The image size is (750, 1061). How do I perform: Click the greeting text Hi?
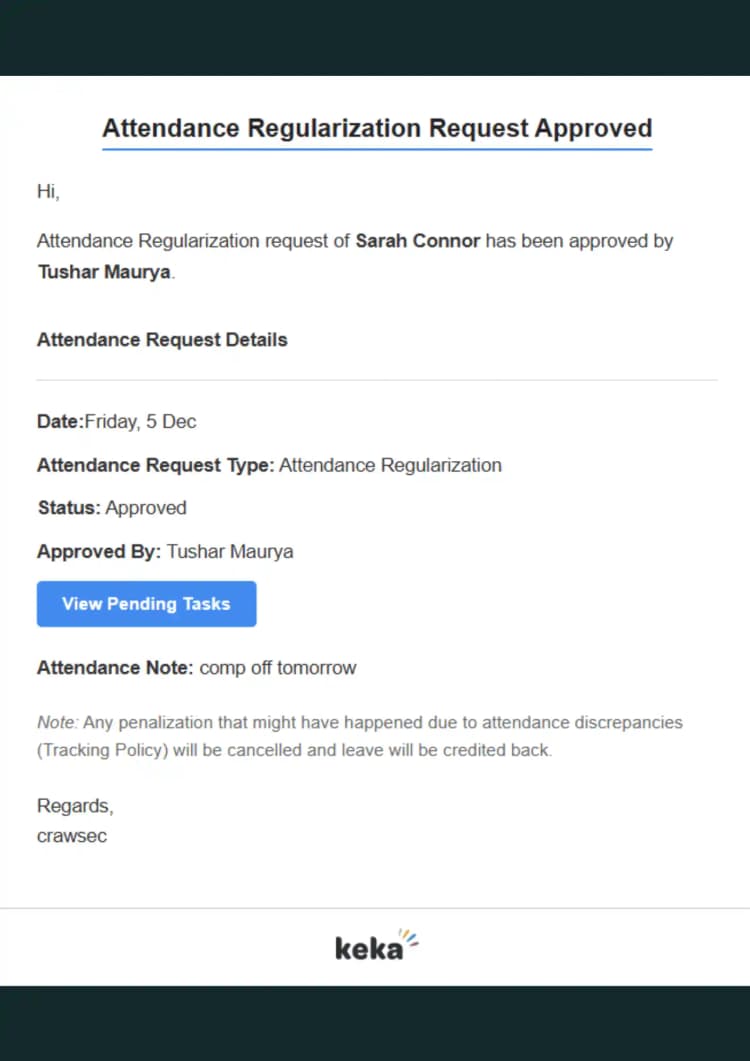pos(47,191)
